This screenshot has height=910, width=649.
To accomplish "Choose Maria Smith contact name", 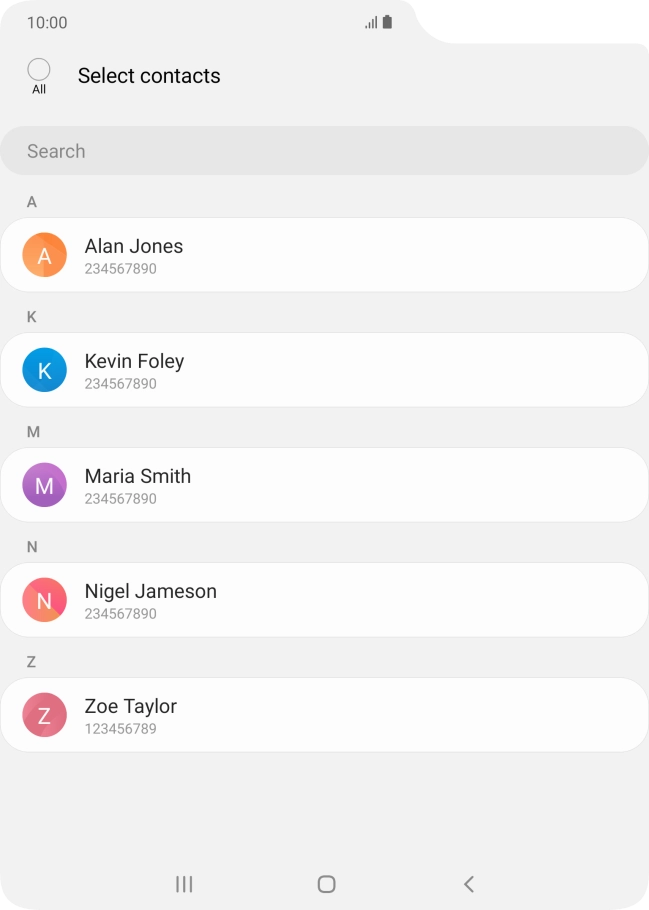I will (137, 476).
